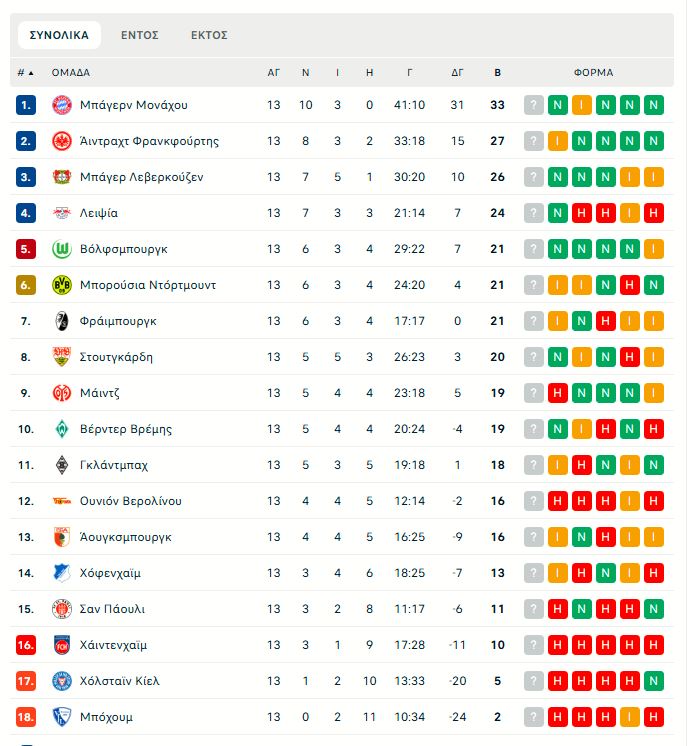The height and width of the screenshot is (746, 687).
Task: Click position badge 16 for Χάιντενχαϊμ
Action: (26, 645)
